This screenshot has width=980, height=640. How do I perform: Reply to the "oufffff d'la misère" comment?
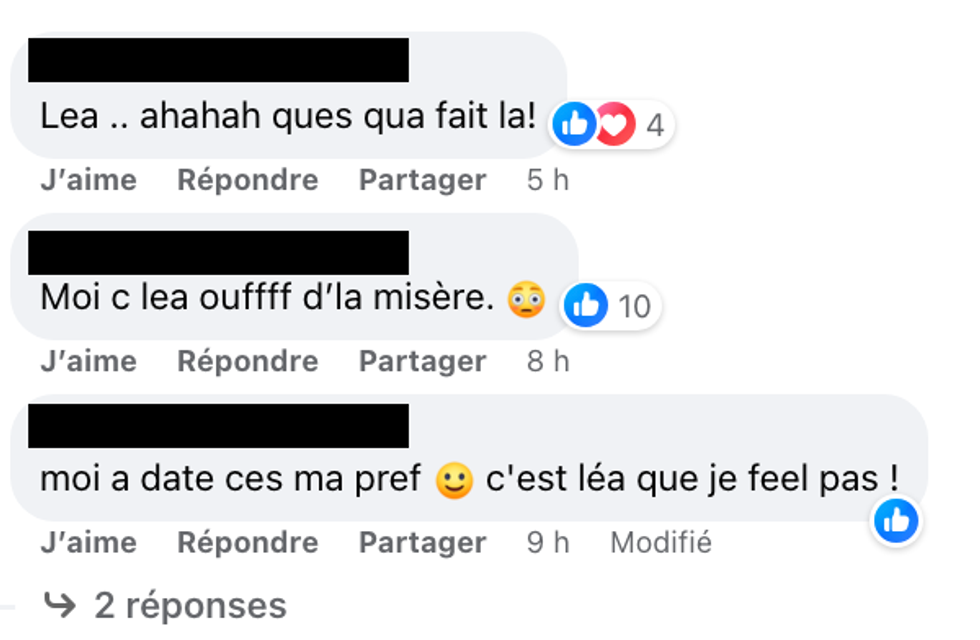pos(247,361)
